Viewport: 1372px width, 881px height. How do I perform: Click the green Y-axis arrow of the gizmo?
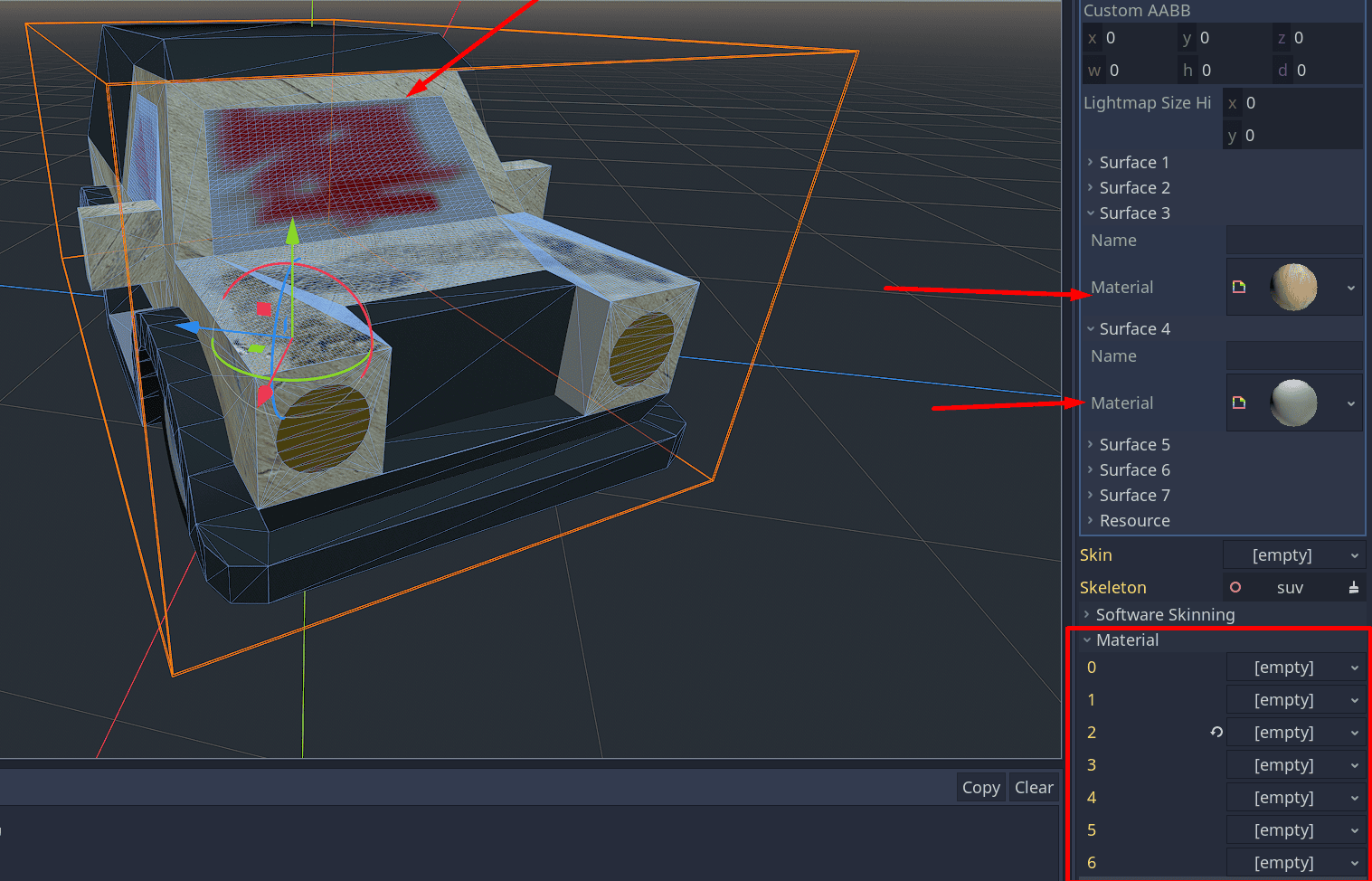[x=292, y=232]
